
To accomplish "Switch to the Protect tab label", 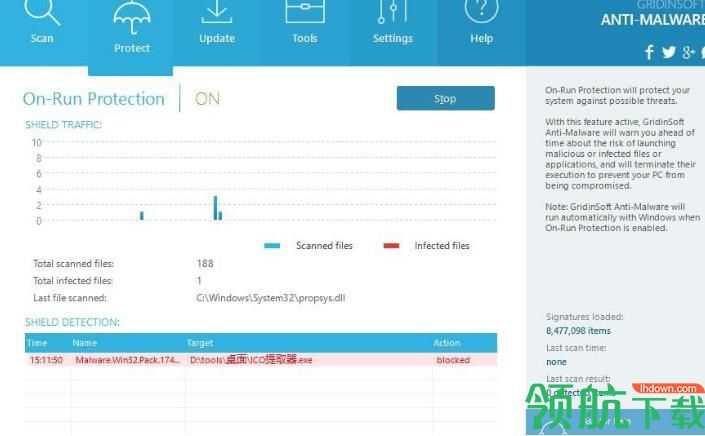I will click(132, 48).
